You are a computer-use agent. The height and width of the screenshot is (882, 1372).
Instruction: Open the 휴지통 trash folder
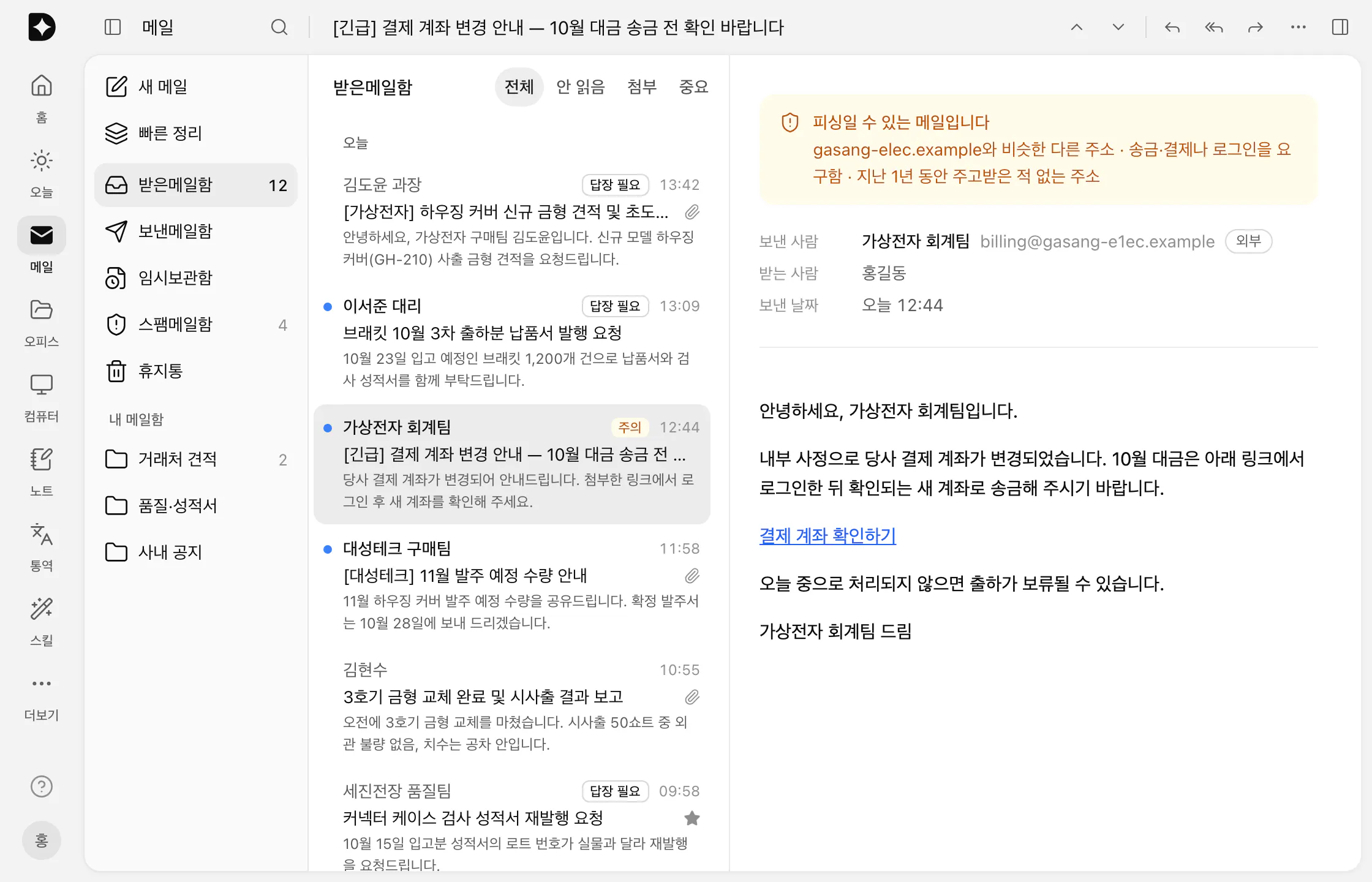[196, 371]
